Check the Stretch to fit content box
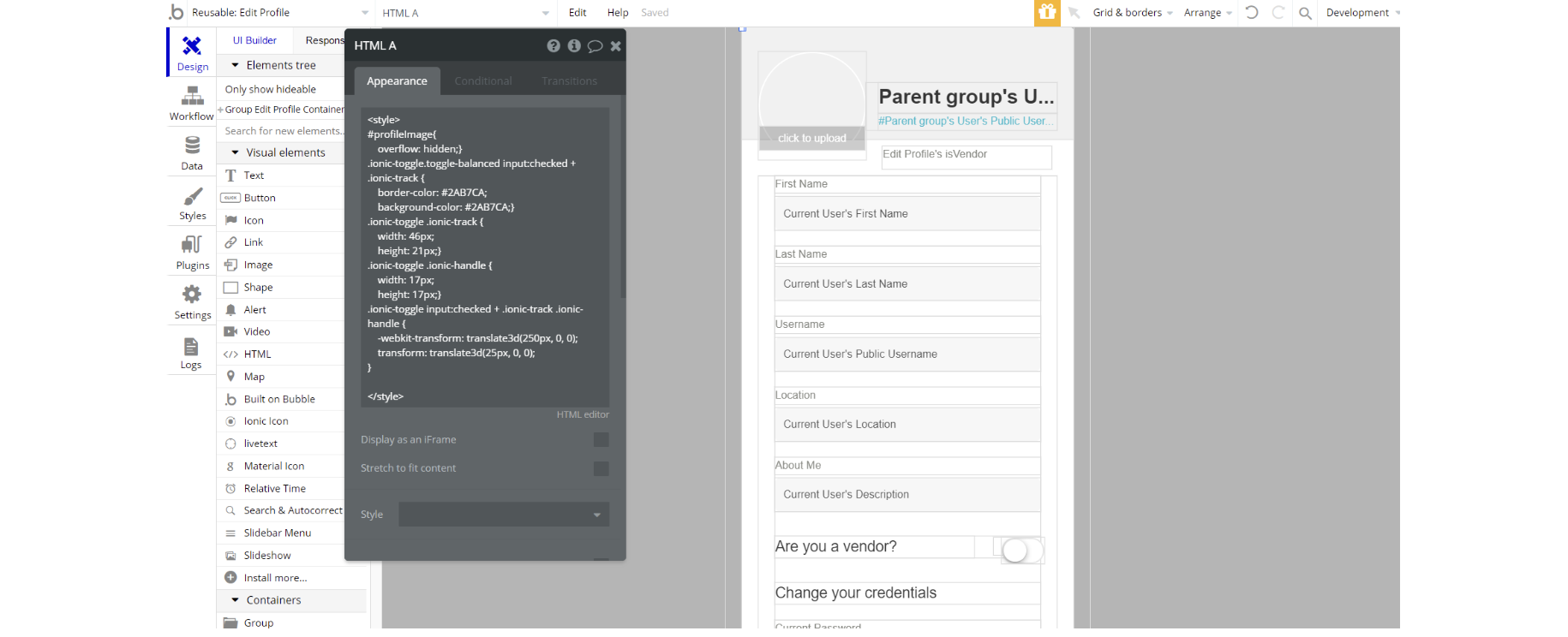The height and width of the screenshot is (637, 1568). pyautogui.click(x=601, y=468)
